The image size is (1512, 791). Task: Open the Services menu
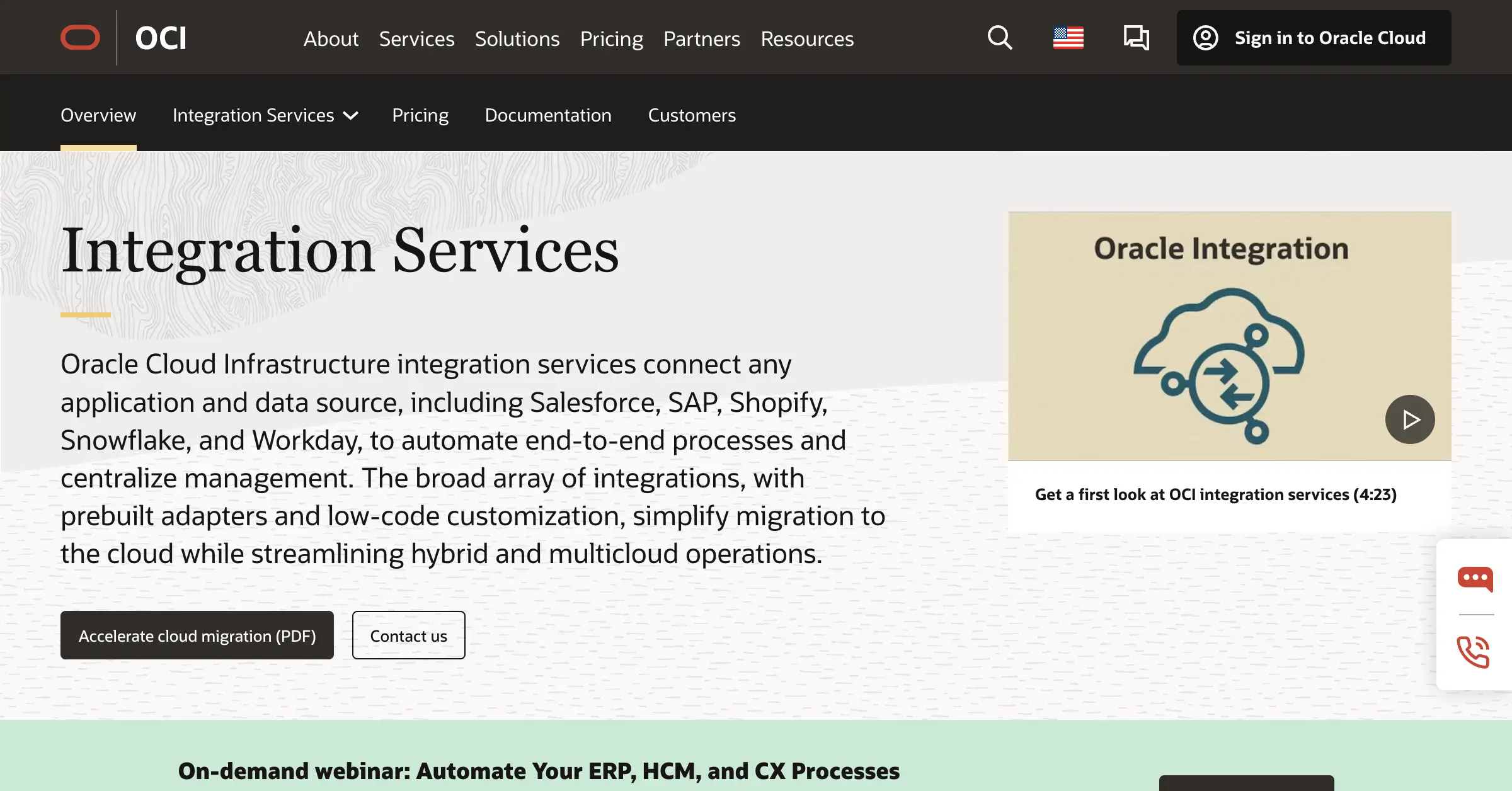[x=416, y=38]
